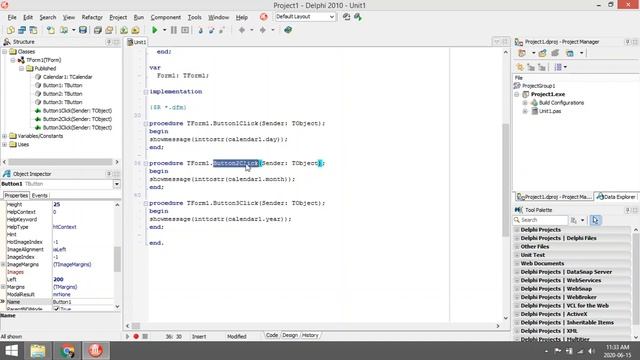Click the macro play triangle in the editor status bar
Image resolution: width=640 pixels, height=360 pixels.
pos(127,336)
